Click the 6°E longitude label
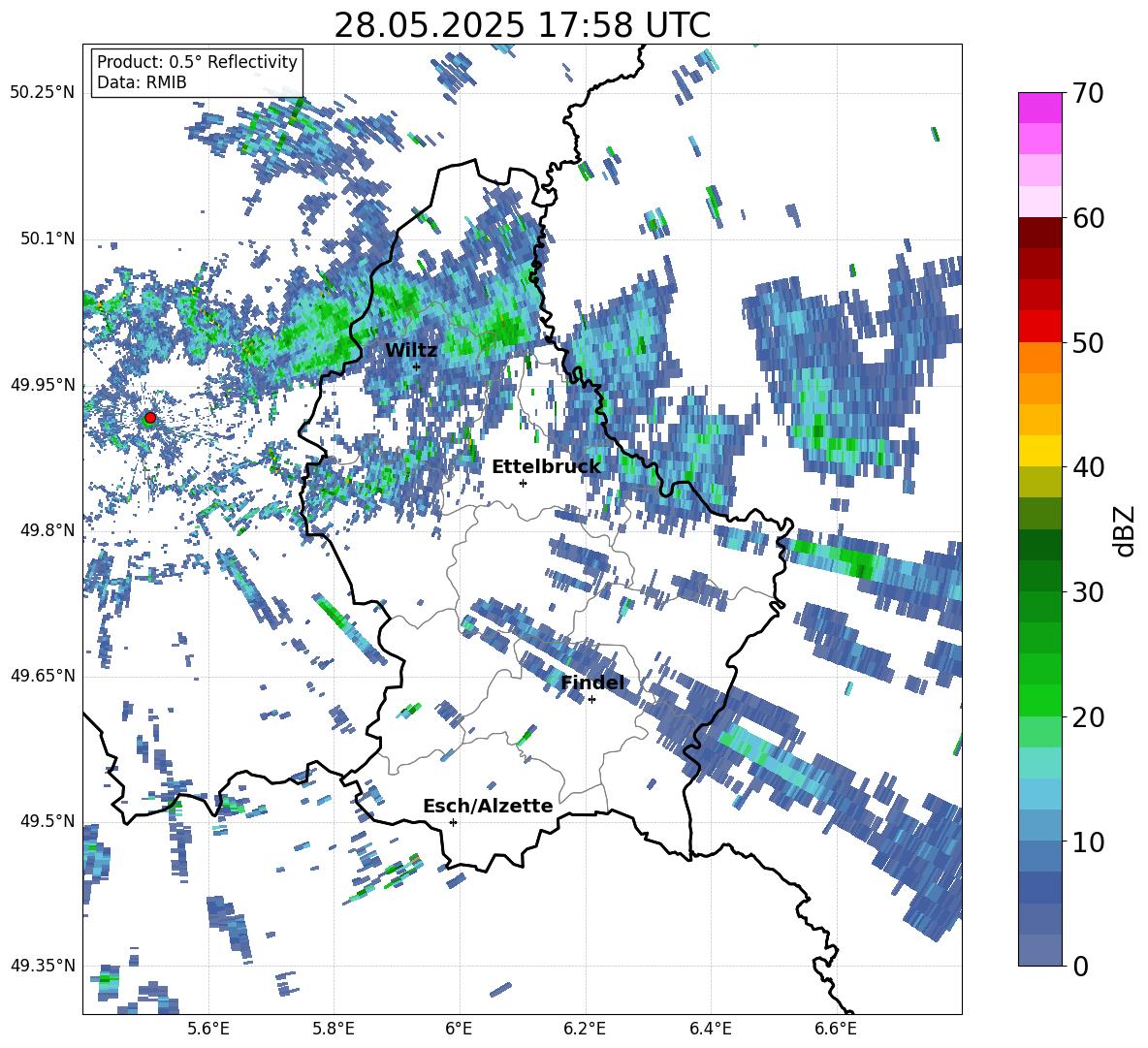 coord(459,1029)
